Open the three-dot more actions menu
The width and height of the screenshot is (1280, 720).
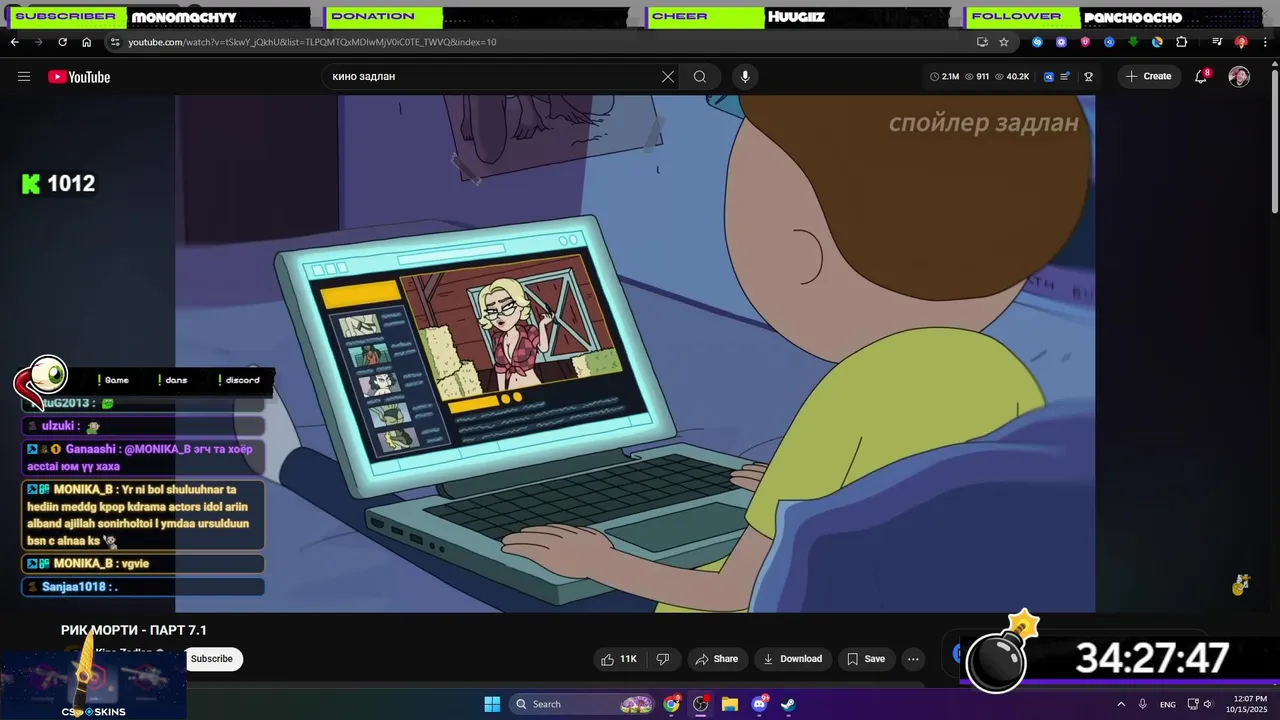pos(913,659)
